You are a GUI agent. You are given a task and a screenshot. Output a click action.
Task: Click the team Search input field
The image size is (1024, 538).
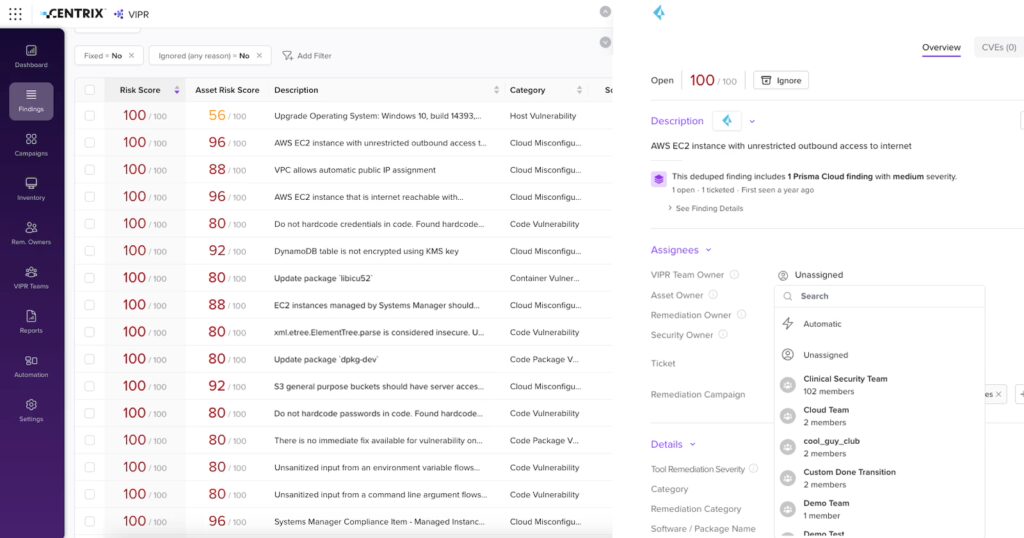tap(880, 296)
